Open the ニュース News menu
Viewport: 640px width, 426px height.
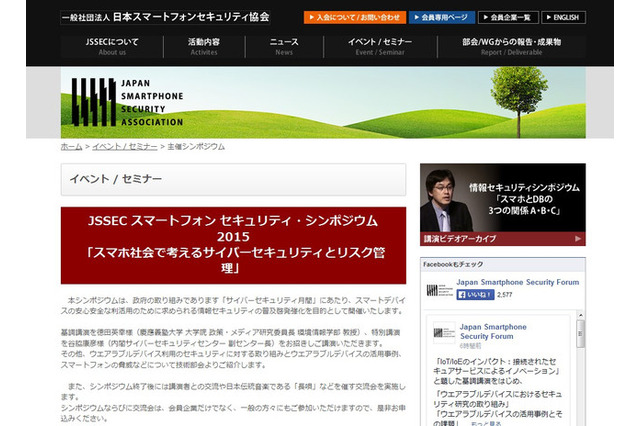284,47
